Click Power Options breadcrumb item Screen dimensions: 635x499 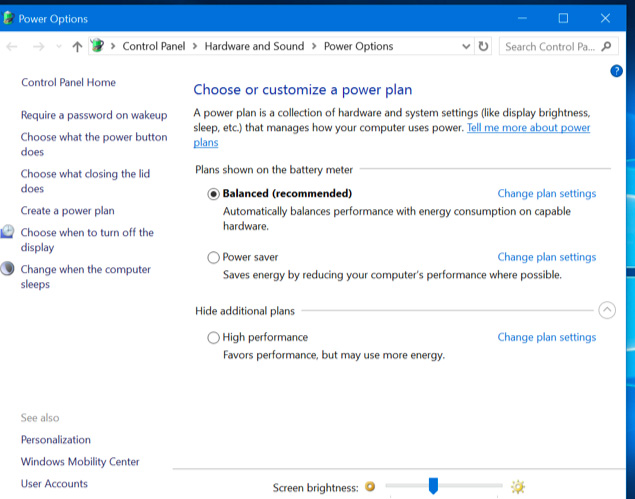click(x=358, y=46)
